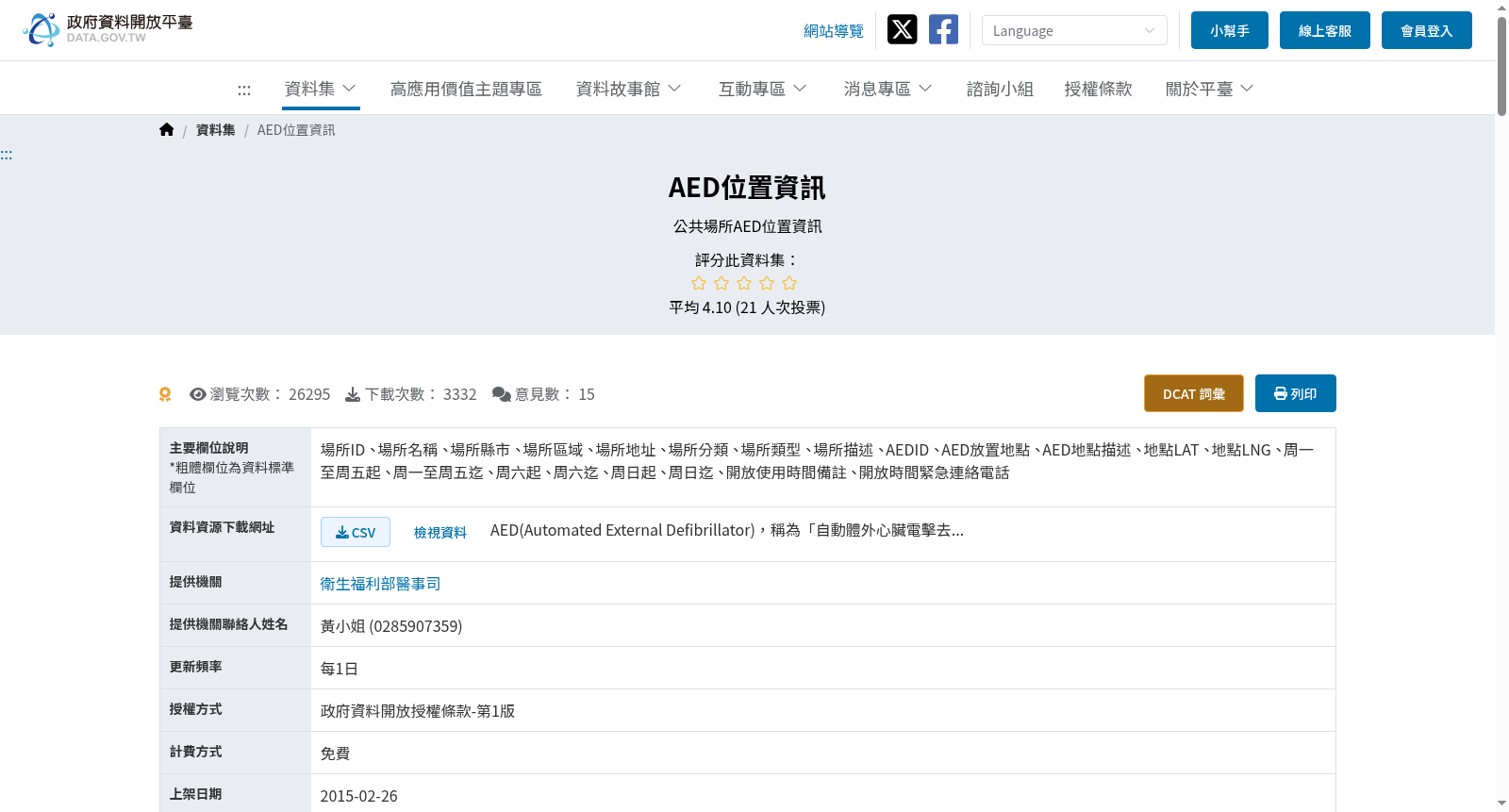Click the scrollbar down arrow
The image size is (1509, 812).
1501,804
